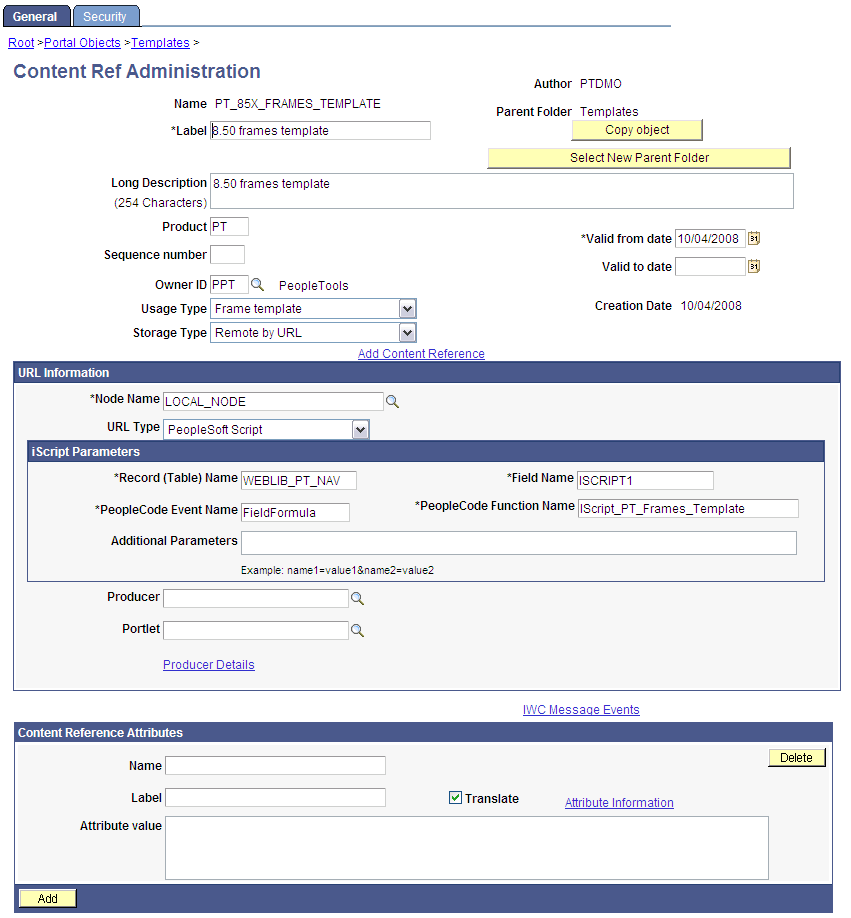Viewport: 851px width, 918px height.
Task: Click Node Name lookup magnifier icon
Action: [393, 401]
